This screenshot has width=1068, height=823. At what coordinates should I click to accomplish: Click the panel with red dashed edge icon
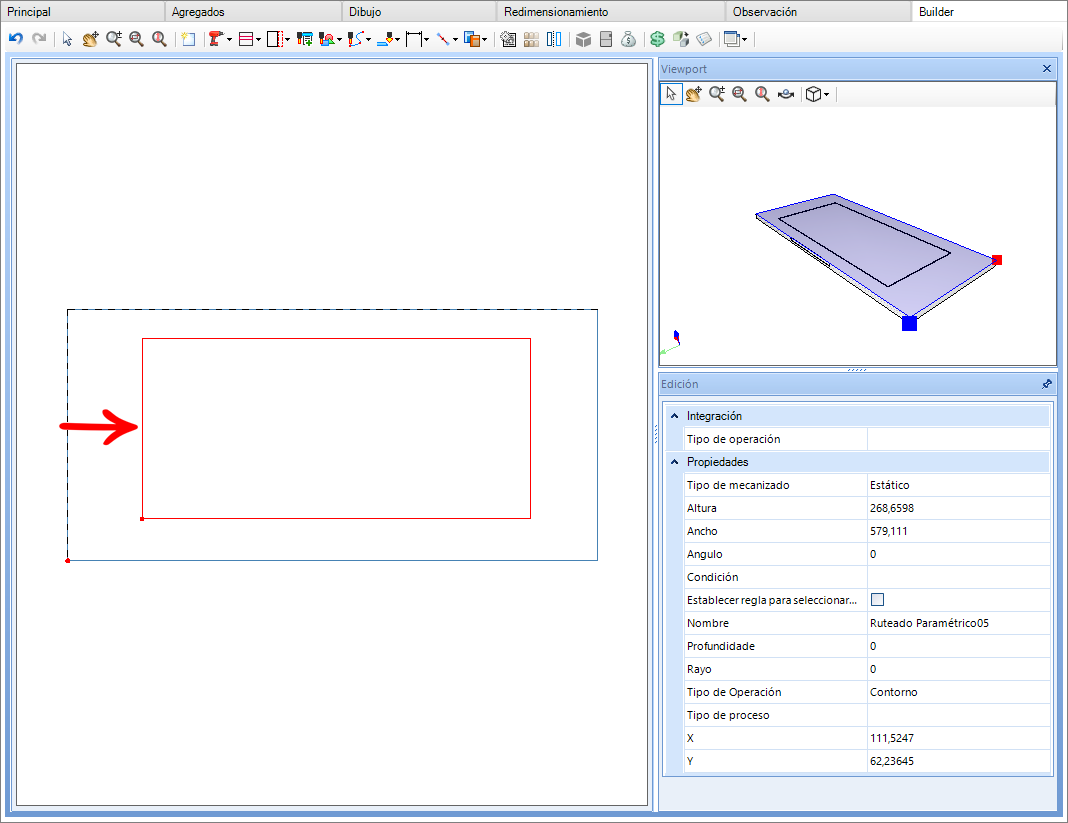pyautogui.click(x=274, y=39)
